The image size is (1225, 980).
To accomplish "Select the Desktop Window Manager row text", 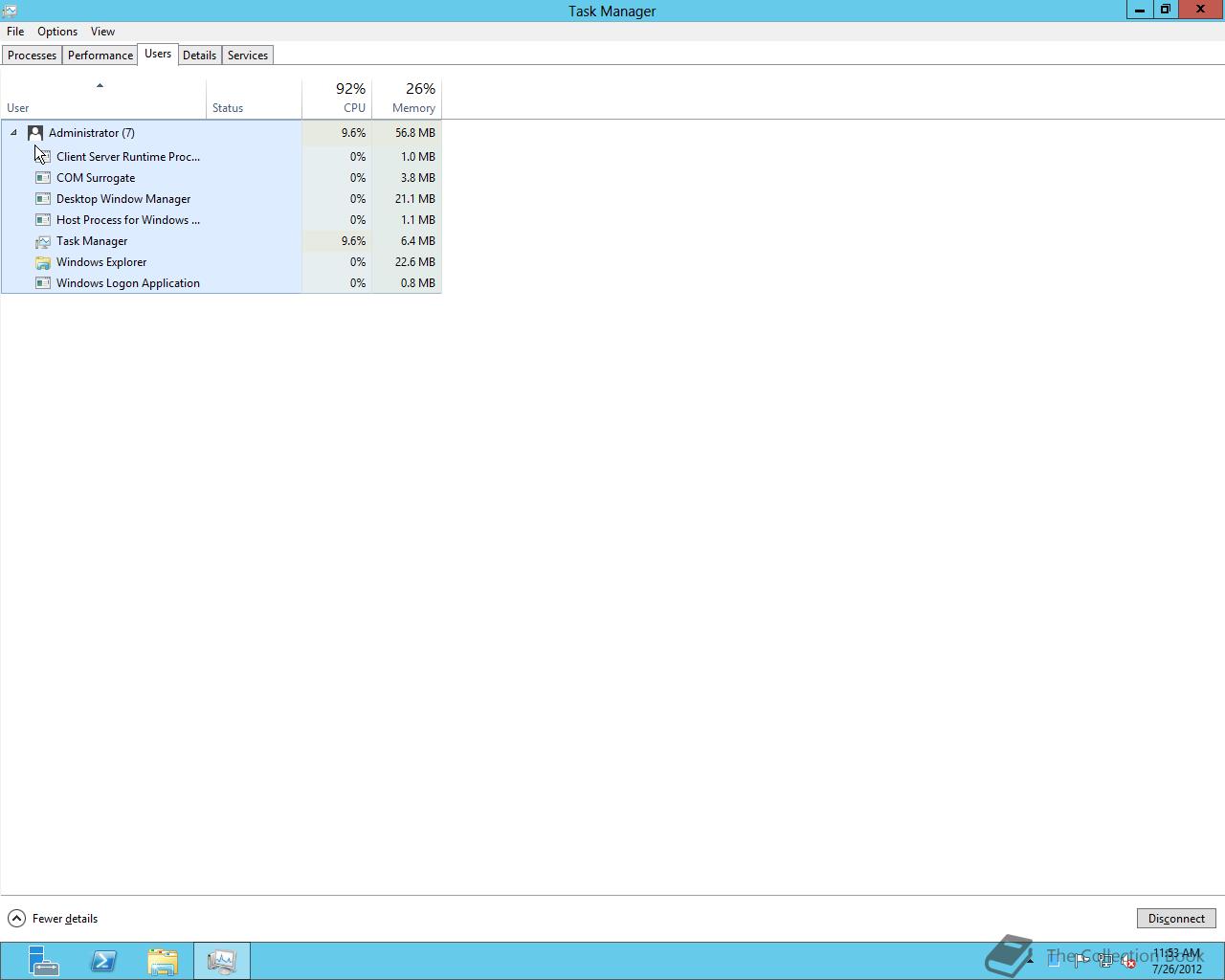I will pyautogui.click(x=123, y=199).
